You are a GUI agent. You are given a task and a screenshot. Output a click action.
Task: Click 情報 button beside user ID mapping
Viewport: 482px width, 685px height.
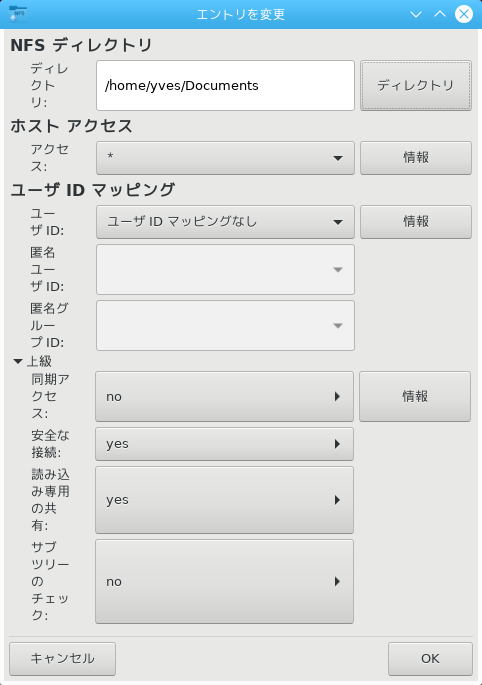[x=416, y=222]
